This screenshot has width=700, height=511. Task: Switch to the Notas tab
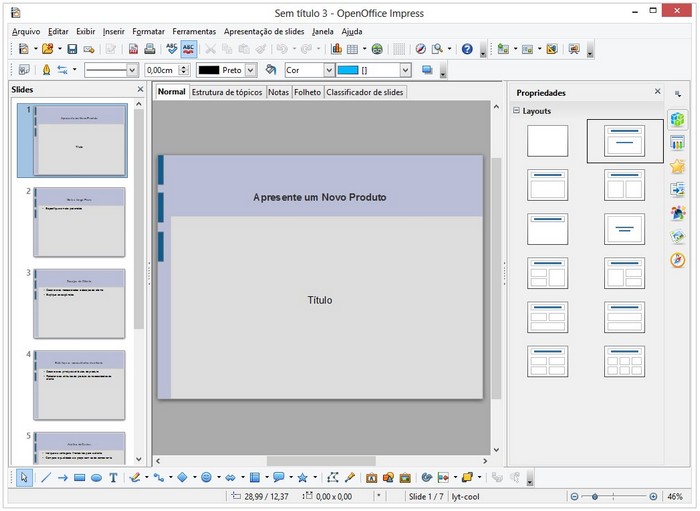coord(278,92)
